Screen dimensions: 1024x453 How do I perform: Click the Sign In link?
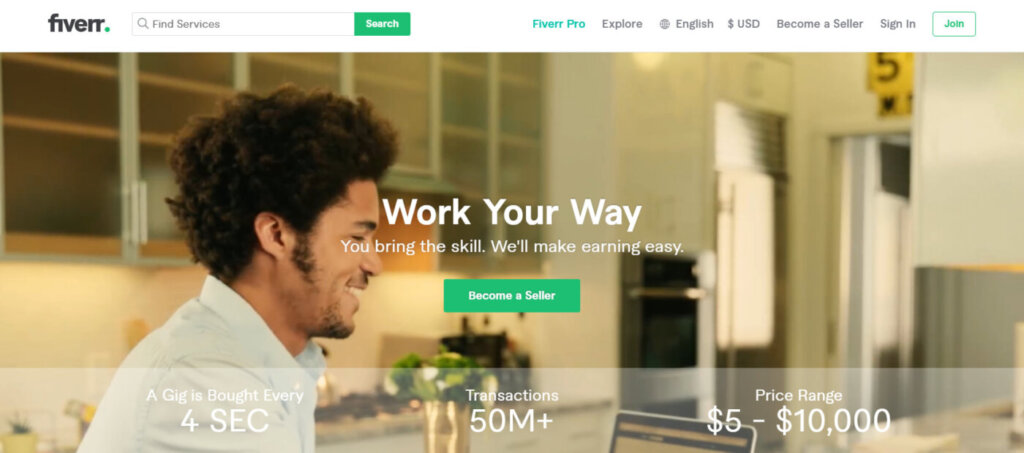(897, 24)
